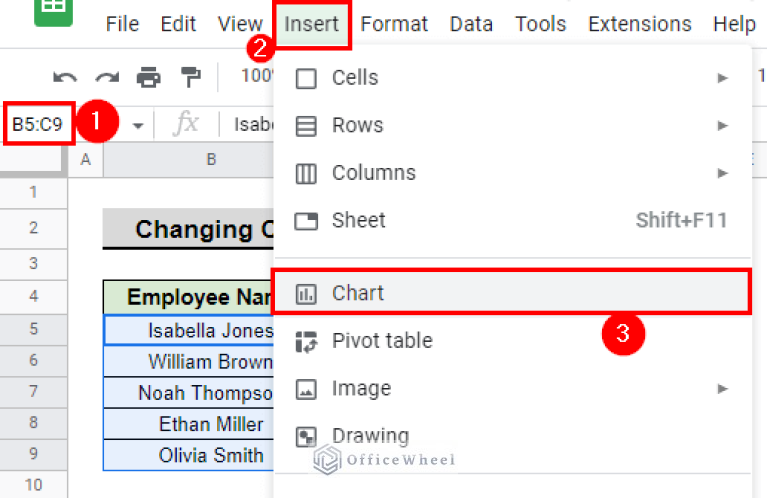Click the Drawing shapes icon
The width and height of the screenshot is (767, 498).
306,437
